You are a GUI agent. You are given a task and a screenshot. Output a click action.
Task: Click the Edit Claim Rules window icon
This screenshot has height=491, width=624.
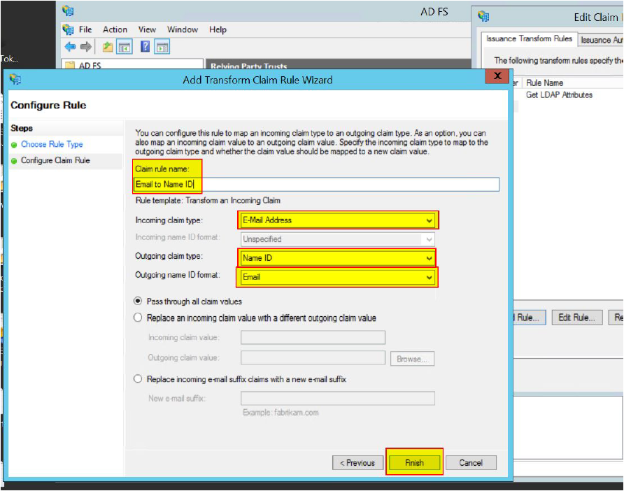click(484, 17)
